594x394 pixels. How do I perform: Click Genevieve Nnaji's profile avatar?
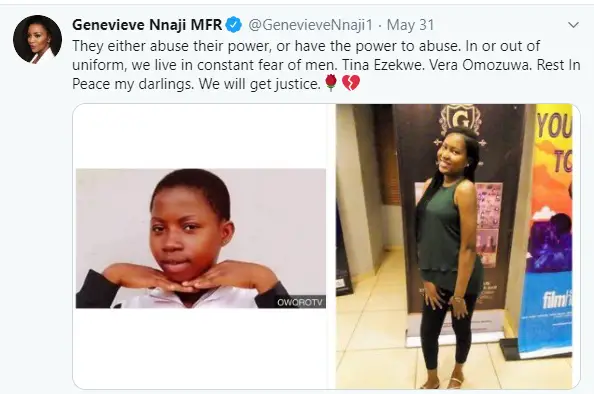37,39
